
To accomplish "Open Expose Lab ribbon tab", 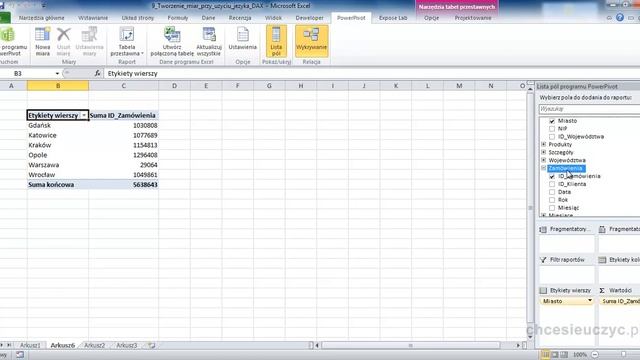I will tap(393, 18).
